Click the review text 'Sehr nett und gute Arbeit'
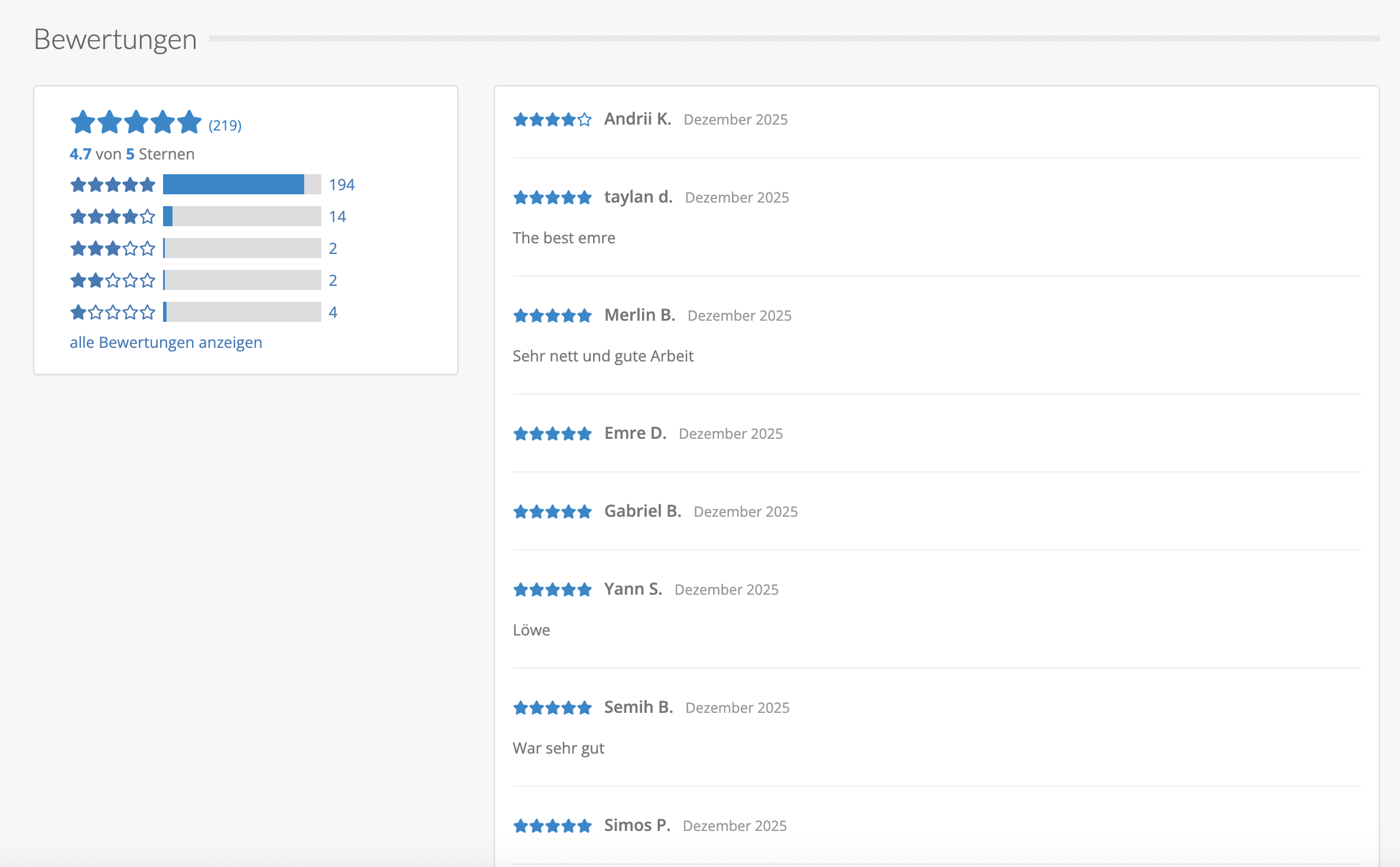1400x867 pixels. tap(603, 356)
